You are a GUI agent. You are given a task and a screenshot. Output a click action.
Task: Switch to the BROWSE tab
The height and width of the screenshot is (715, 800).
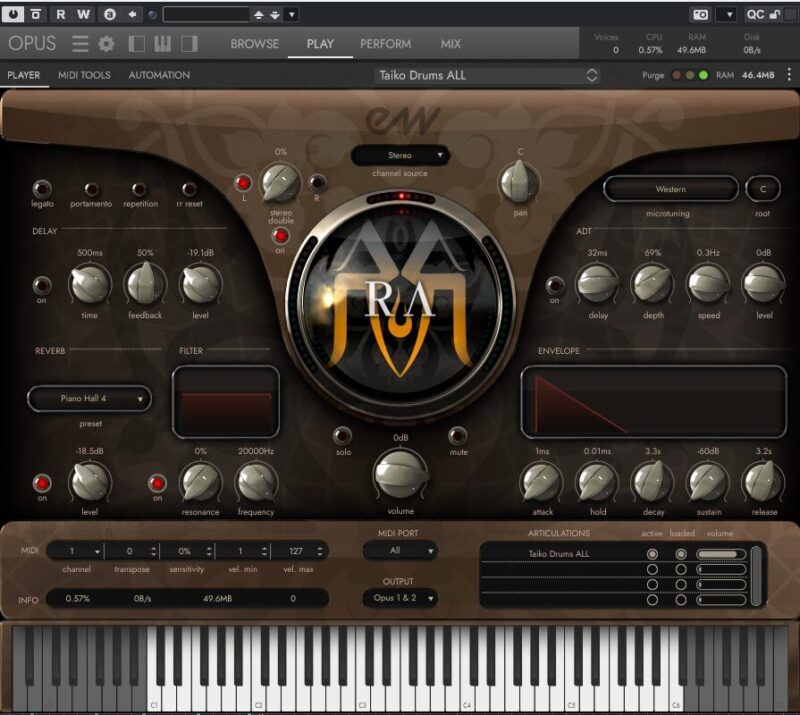[x=255, y=44]
